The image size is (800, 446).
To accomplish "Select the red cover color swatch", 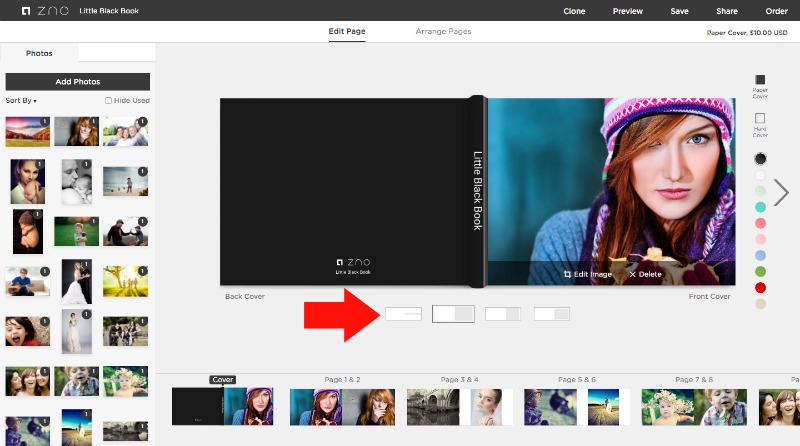I will [760, 287].
